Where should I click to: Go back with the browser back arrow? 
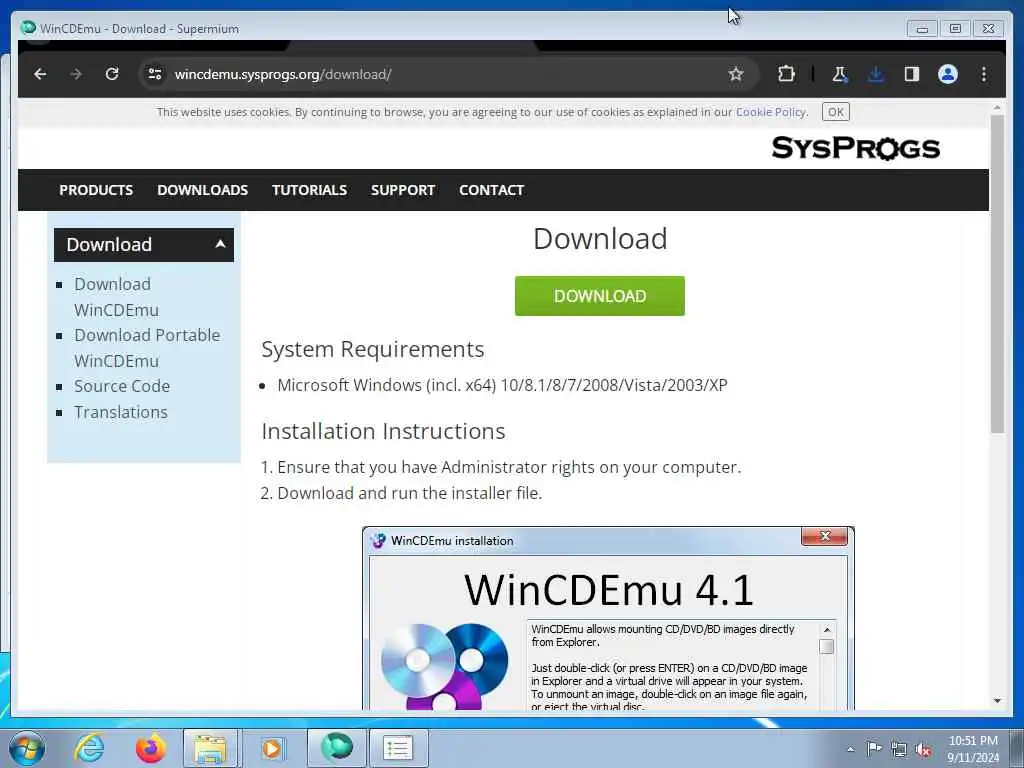pos(40,74)
